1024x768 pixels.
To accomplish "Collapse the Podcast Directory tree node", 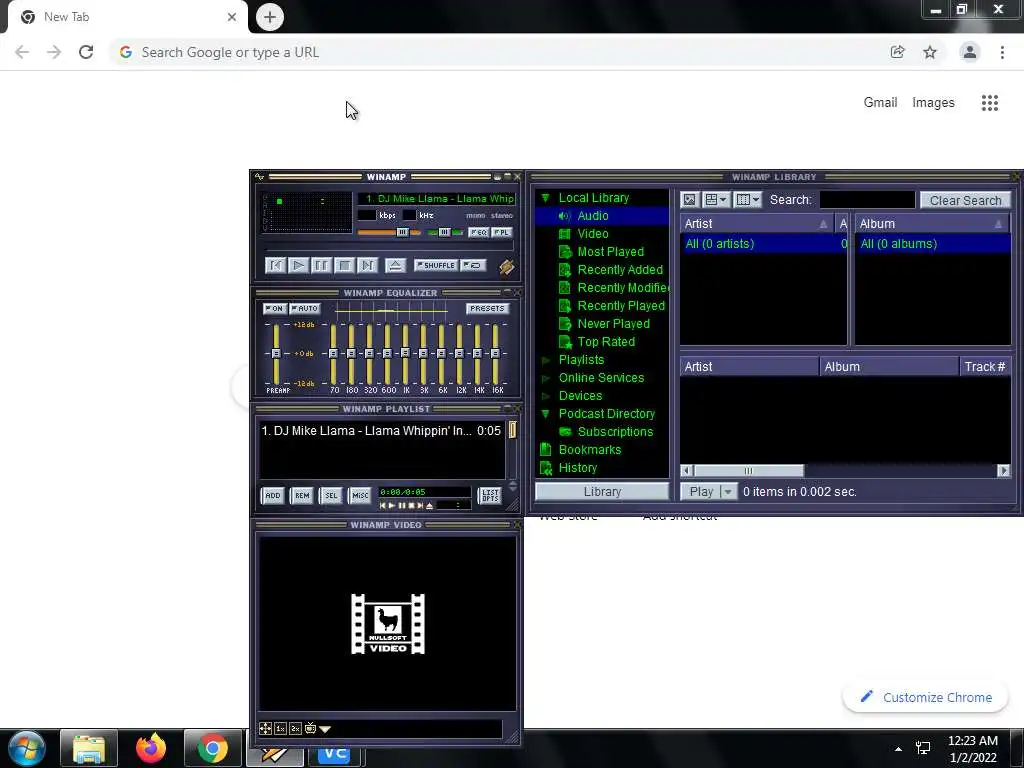I will click(x=545, y=413).
